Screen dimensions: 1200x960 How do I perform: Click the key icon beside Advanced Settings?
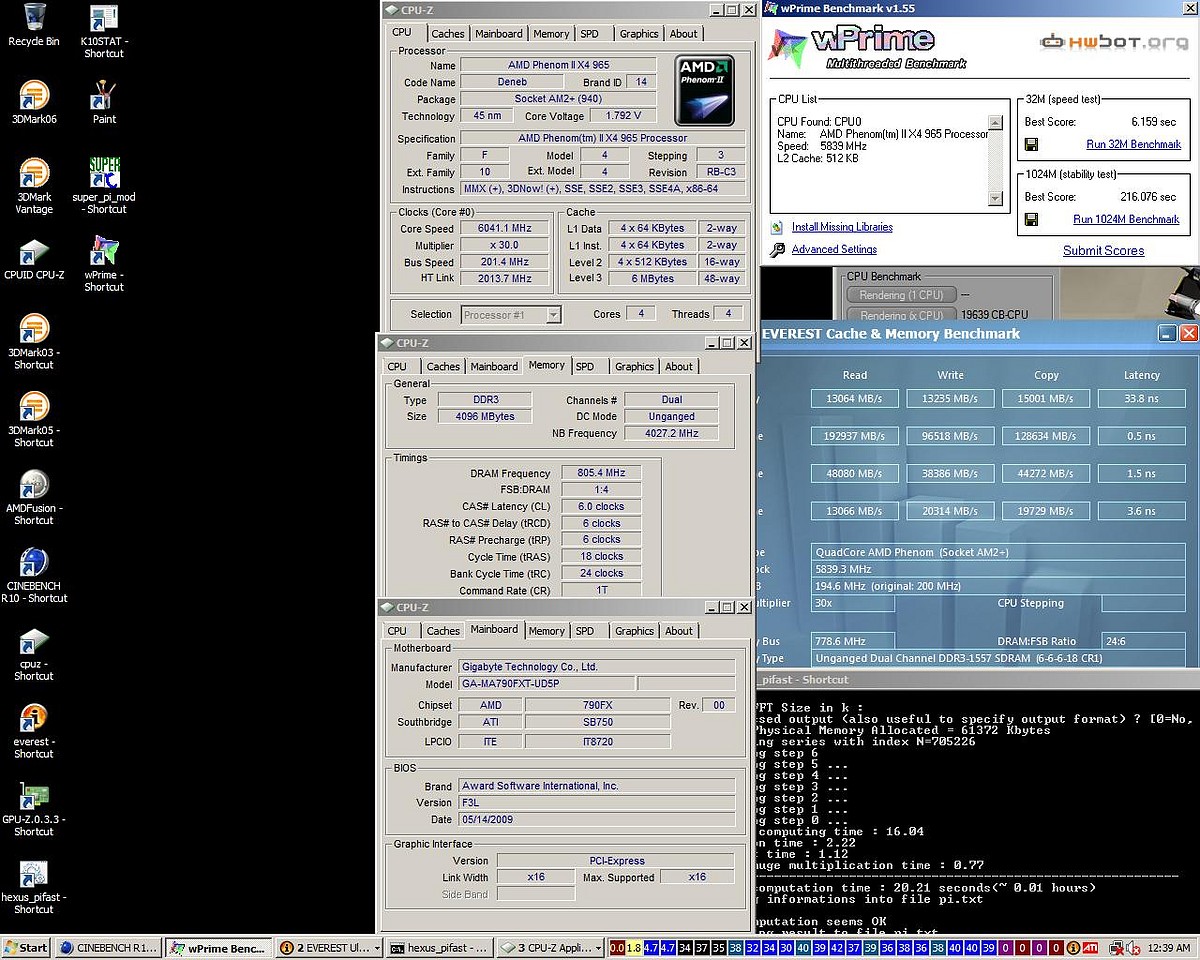tap(778, 250)
